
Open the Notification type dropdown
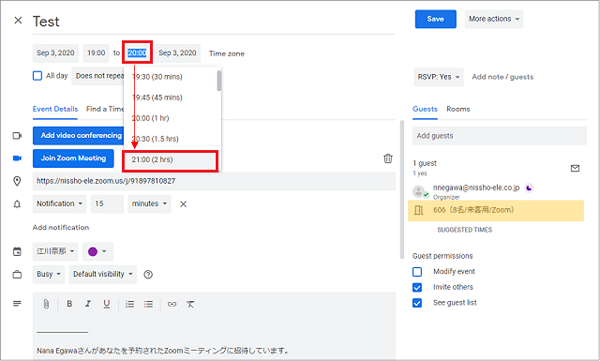point(59,204)
